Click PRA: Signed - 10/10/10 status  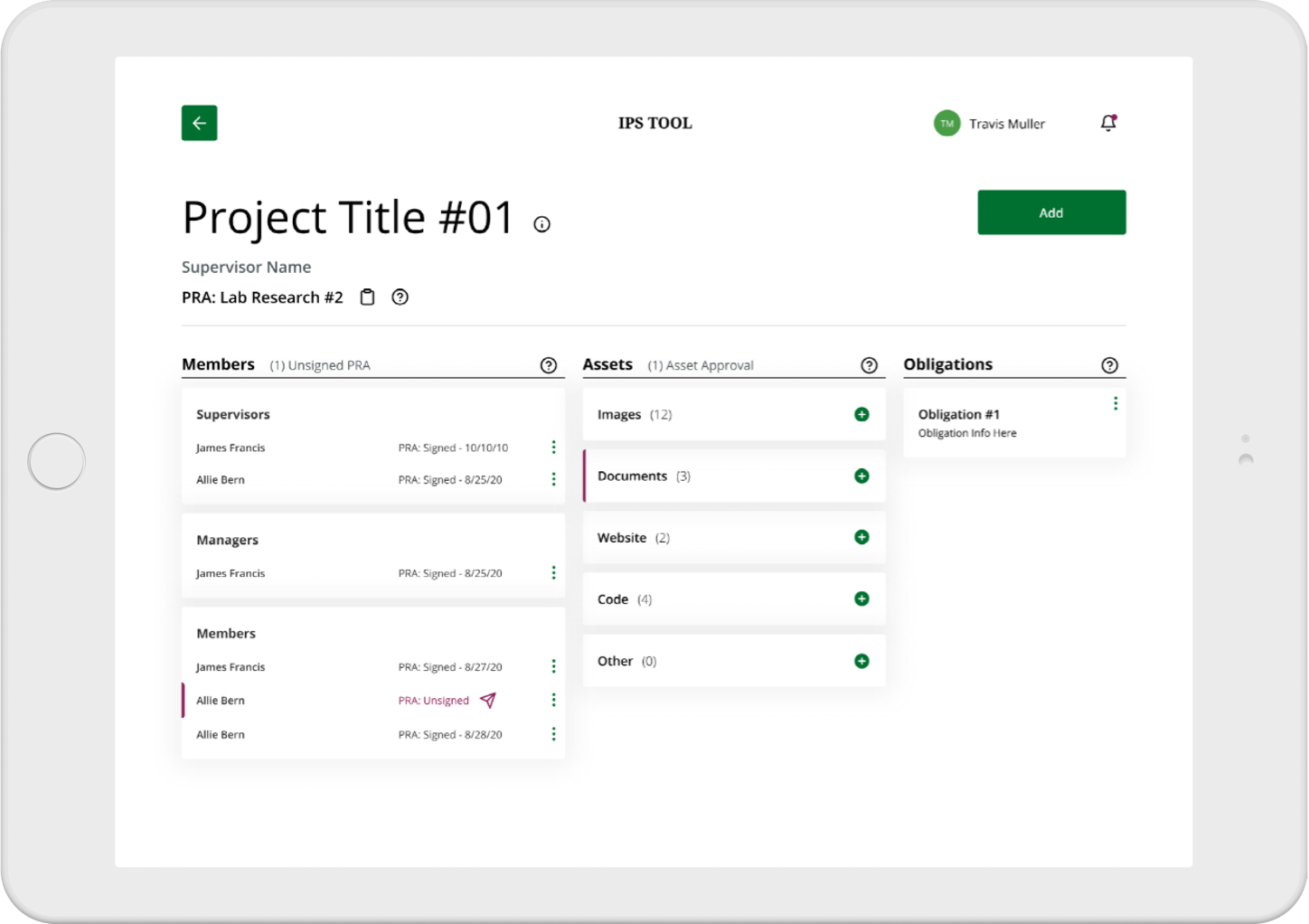[x=453, y=448]
